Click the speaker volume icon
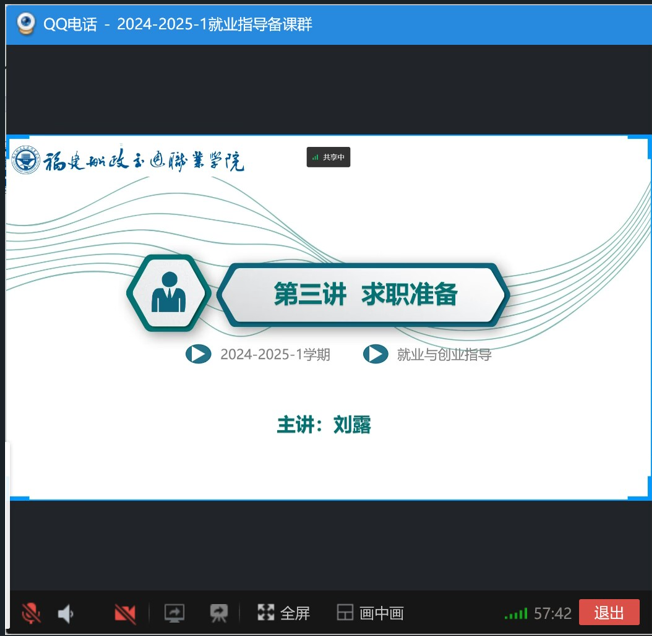 click(x=66, y=613)
